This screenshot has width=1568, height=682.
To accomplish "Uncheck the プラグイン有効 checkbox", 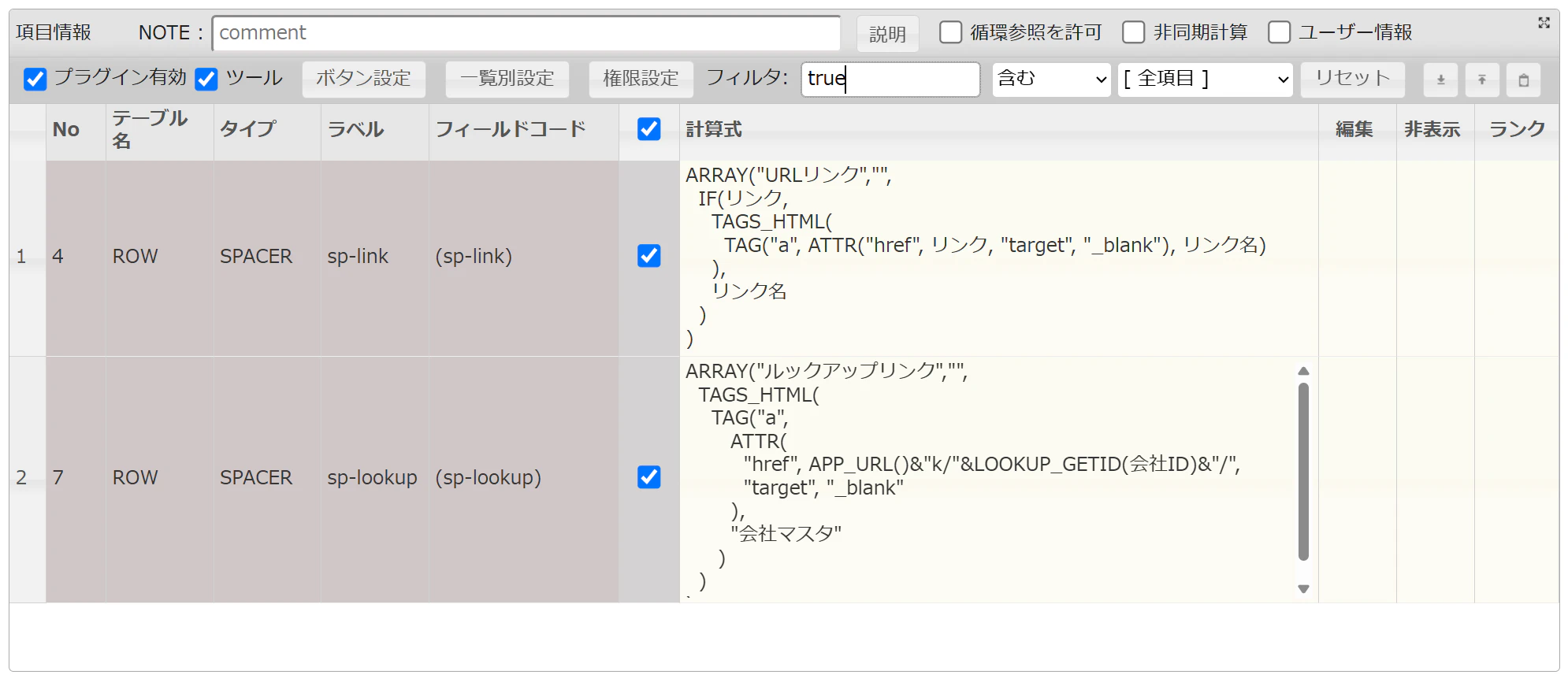I will coord(35,79).
